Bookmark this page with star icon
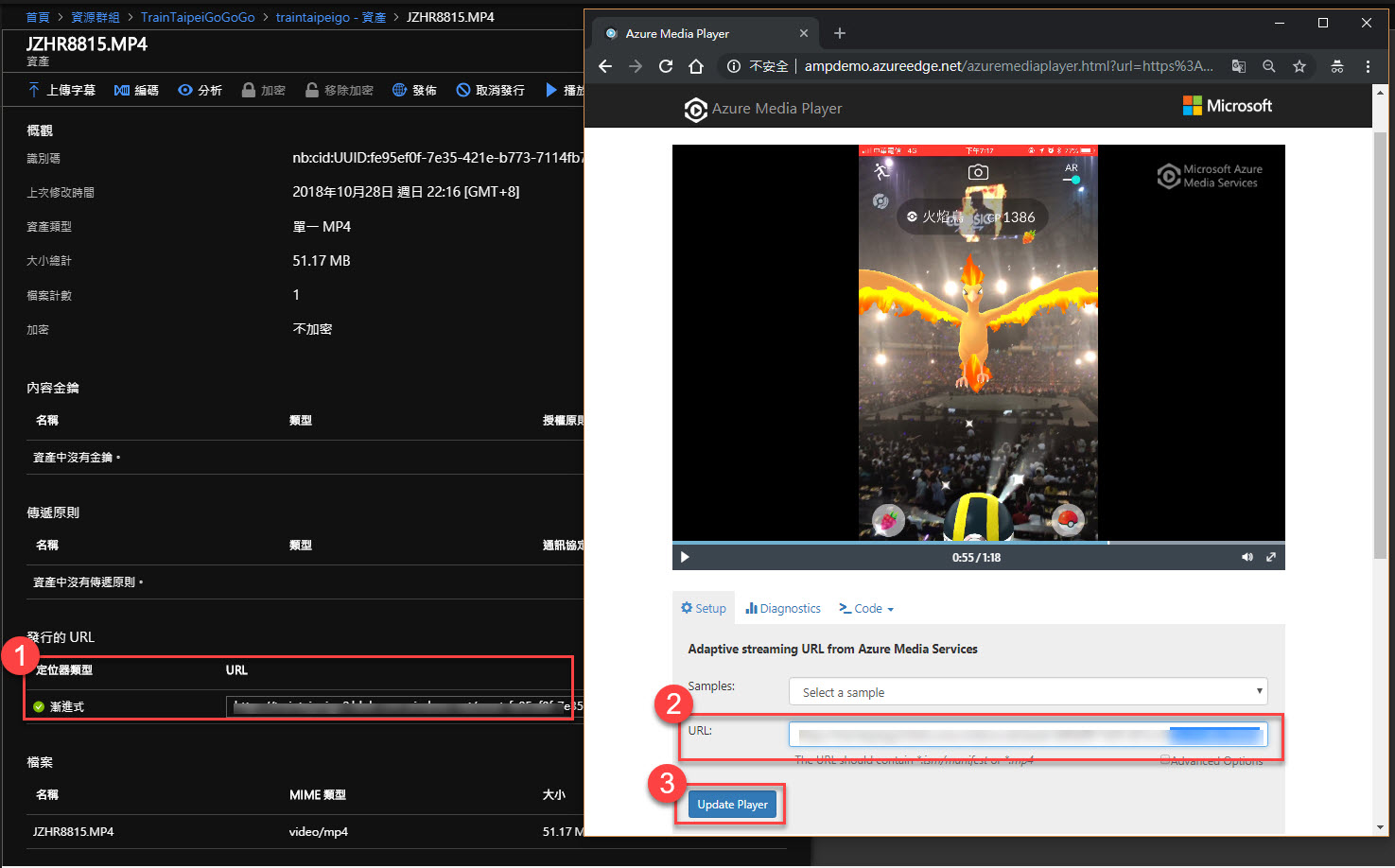Screen dimensions: 1395x868 tap(1299, 66)
